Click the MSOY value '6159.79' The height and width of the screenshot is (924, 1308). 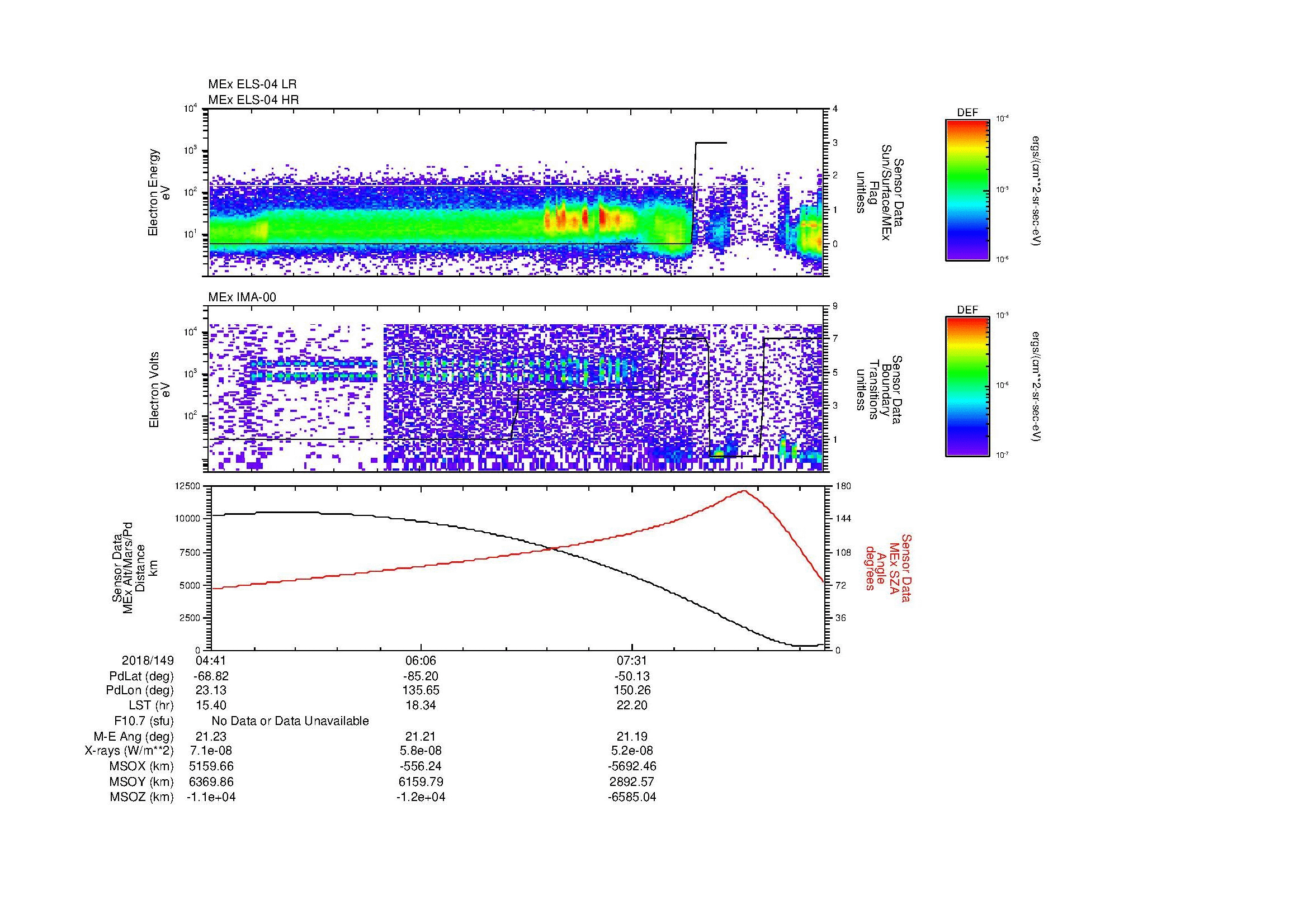coord(421,781)
